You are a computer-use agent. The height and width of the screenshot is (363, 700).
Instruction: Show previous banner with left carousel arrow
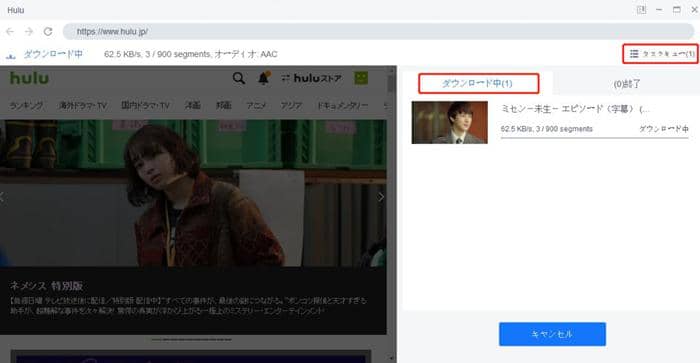[2, 197]
